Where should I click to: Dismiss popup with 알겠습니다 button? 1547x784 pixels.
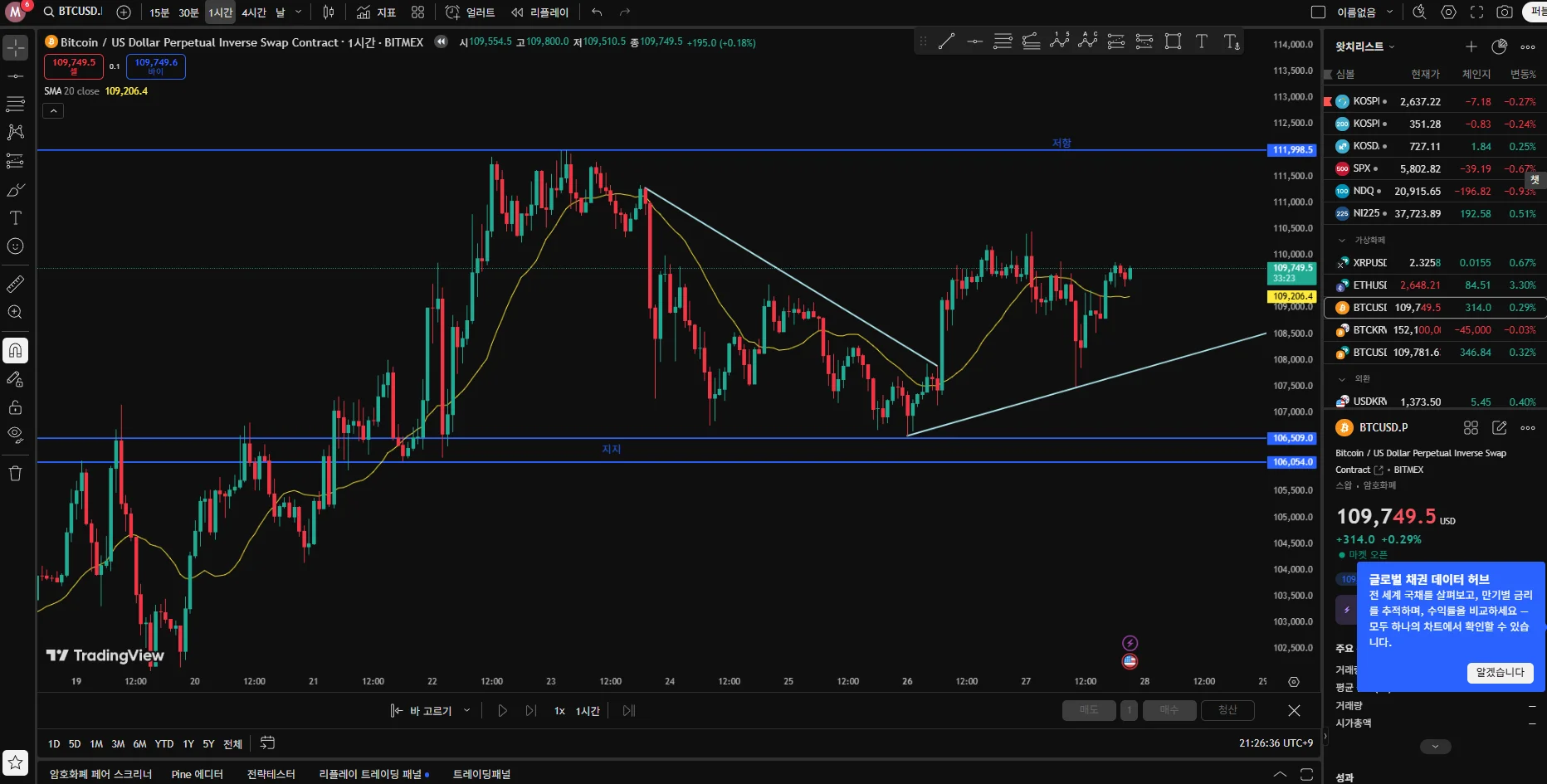[1500, 672]
